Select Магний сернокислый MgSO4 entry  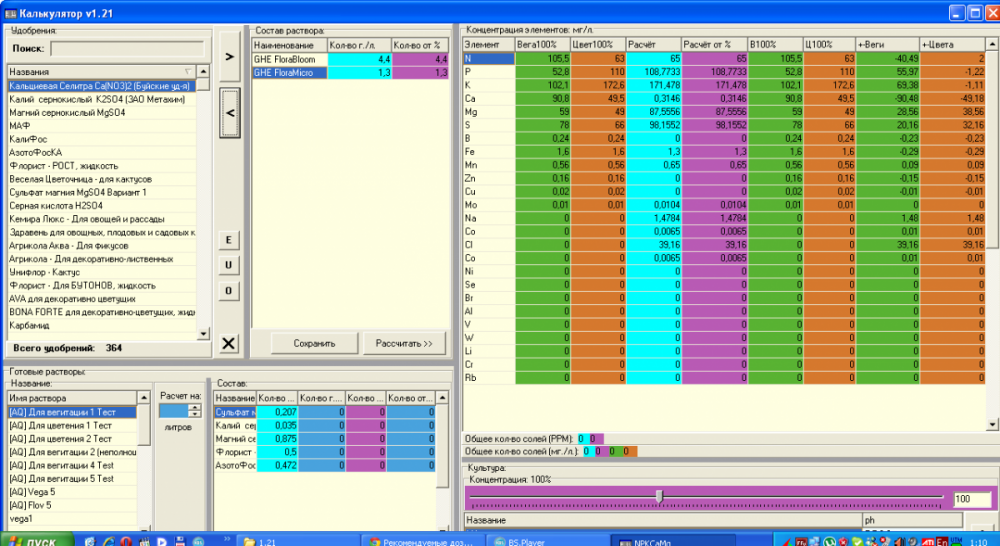101,112
